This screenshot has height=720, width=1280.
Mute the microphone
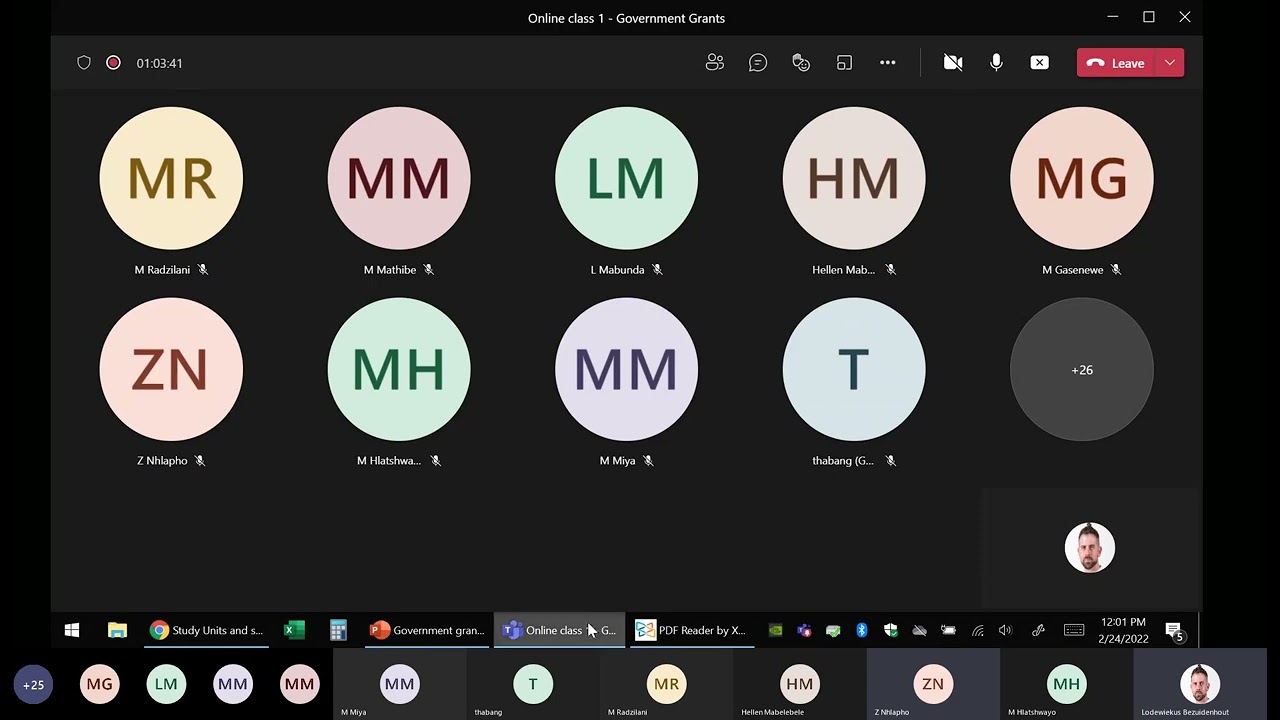click(996, 63)
